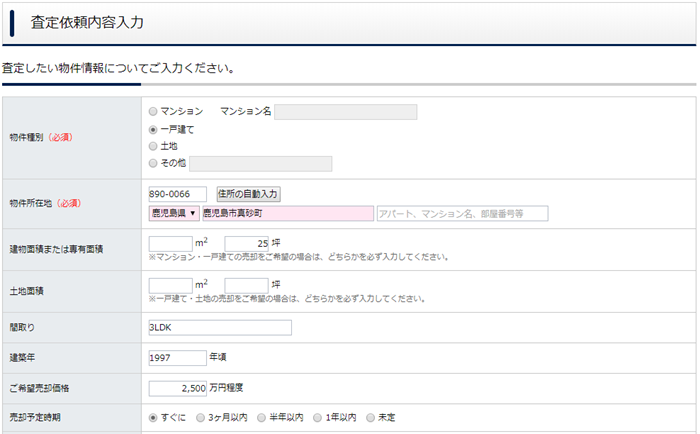Click the 売却予定時期 label
Screen dimensions: 700x434
point(35,417)
